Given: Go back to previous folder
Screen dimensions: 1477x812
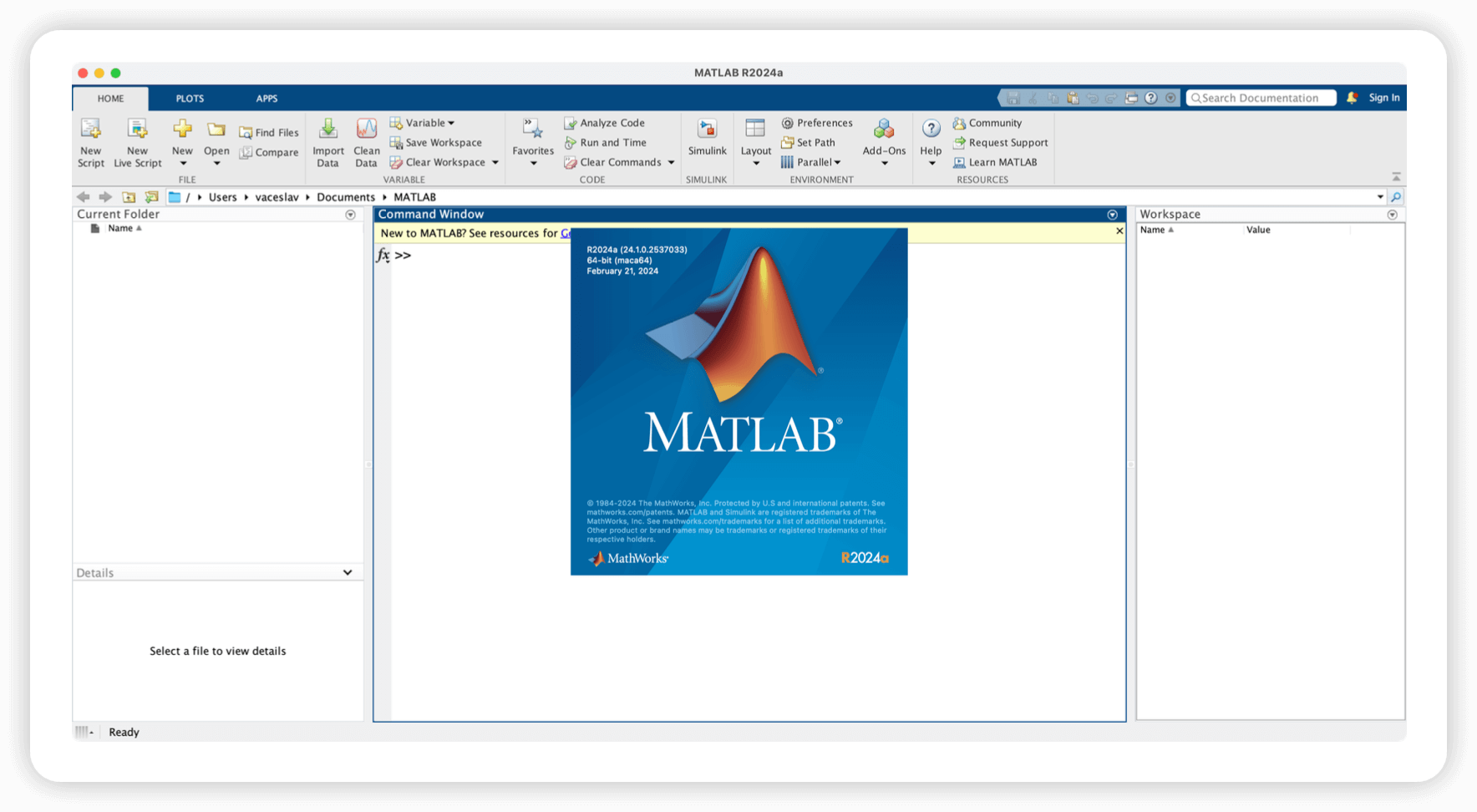Looking at the screenshot, I should pyautogui.click(x=83, y=197).
